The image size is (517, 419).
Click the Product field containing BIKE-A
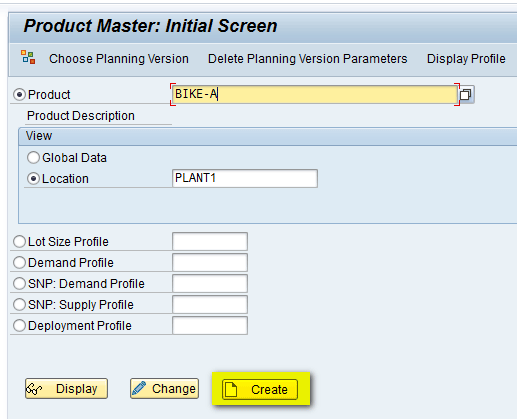(315, 95)
